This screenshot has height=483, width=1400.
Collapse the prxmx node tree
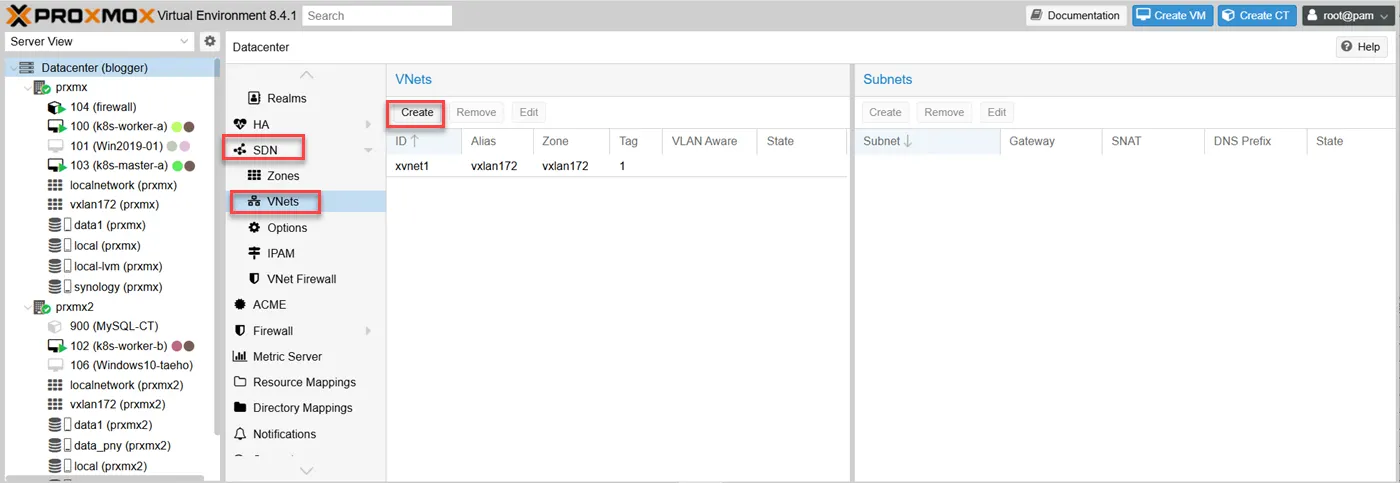point(27,88)
